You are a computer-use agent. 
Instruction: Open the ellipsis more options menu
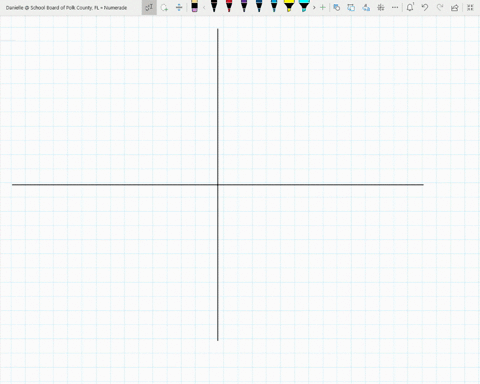[x=395, y=7]
